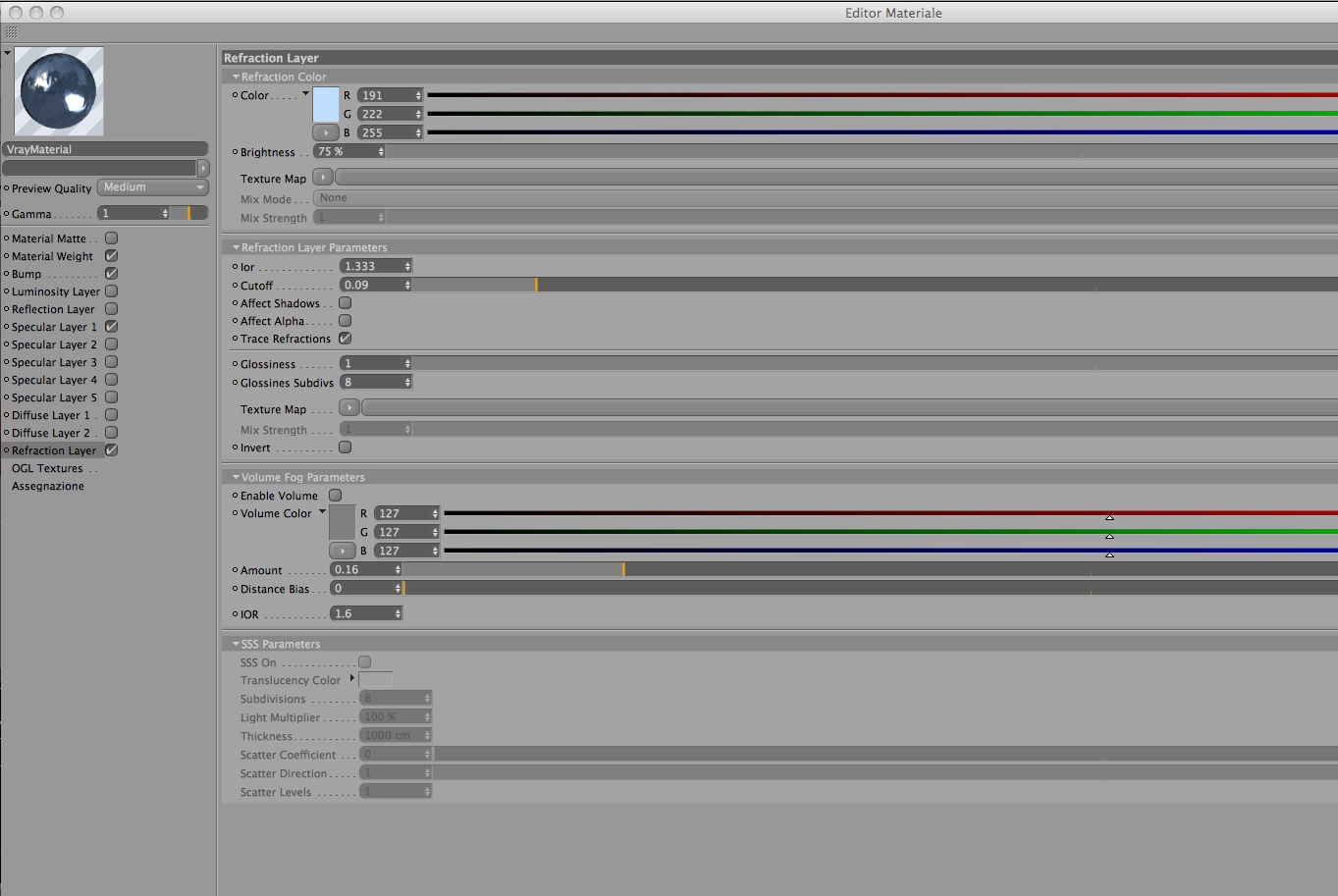
Task: Click the Refraction Color texture arrow button
Action: 326,132
